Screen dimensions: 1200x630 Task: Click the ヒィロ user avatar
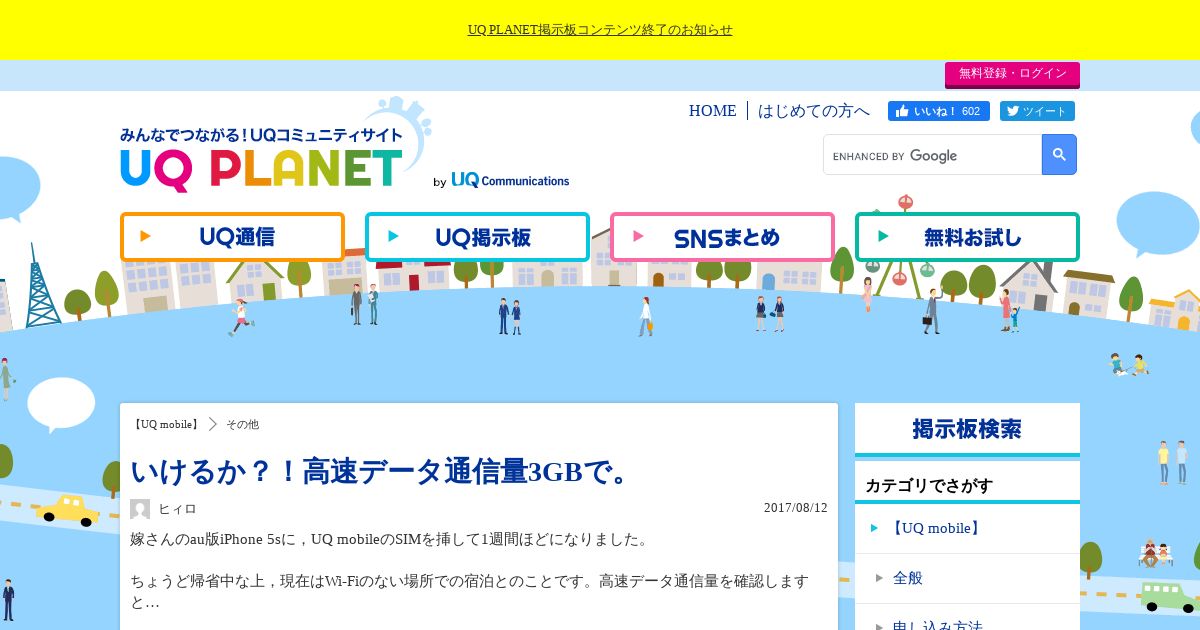pos(140,509)
